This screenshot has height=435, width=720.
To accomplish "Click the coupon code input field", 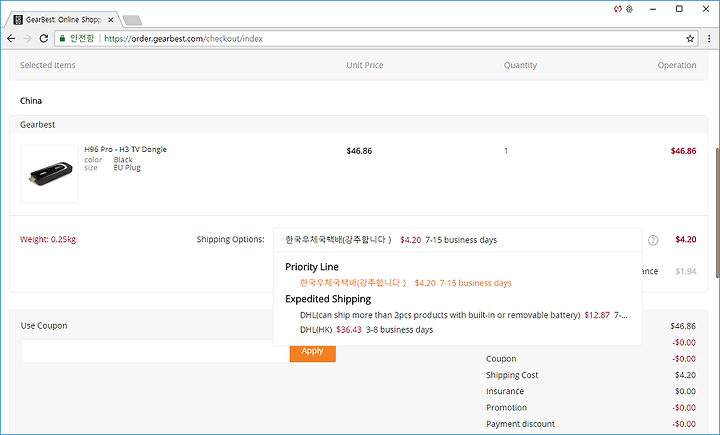I will (x=155, y=351).
